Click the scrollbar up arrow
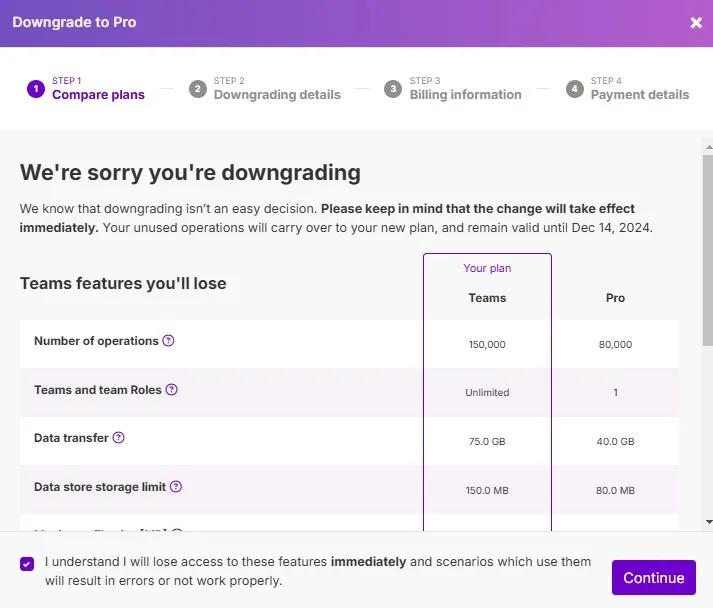This screenshot has height=608, width=713. [709, 147]
